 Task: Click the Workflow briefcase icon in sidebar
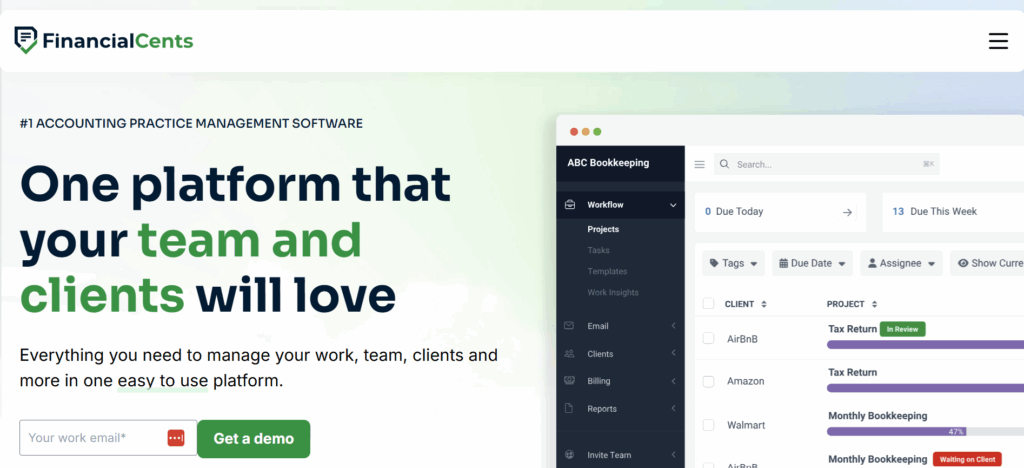[x=569, y=205]
